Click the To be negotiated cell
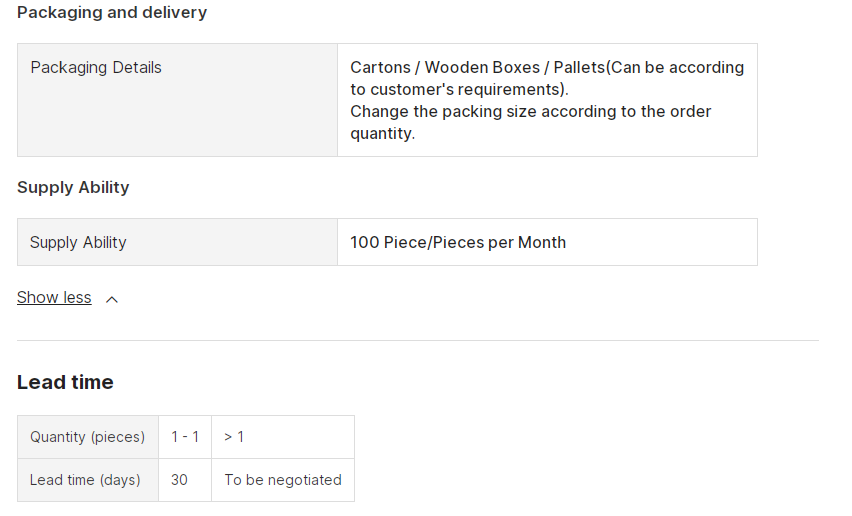 tap(283, 480)
